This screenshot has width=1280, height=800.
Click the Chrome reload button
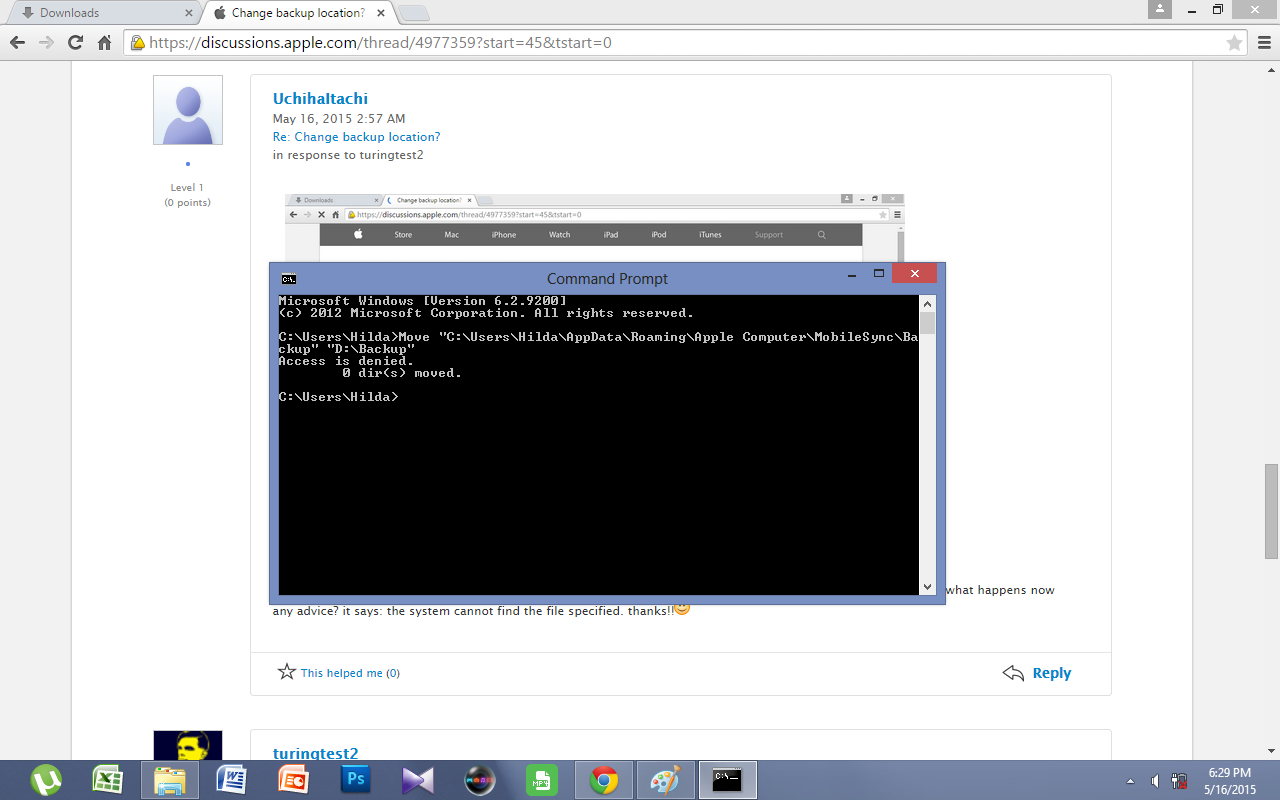[75, 43]
